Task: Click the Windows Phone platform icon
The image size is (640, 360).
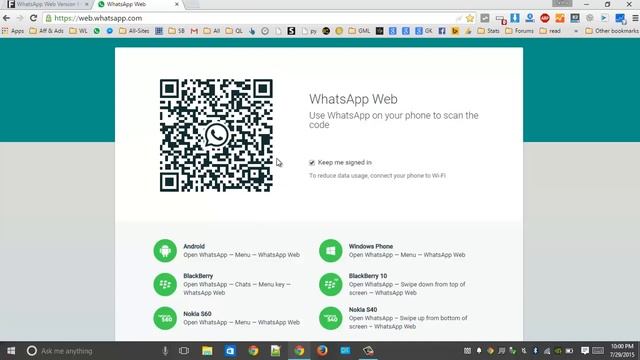Action: coord(331,251)
